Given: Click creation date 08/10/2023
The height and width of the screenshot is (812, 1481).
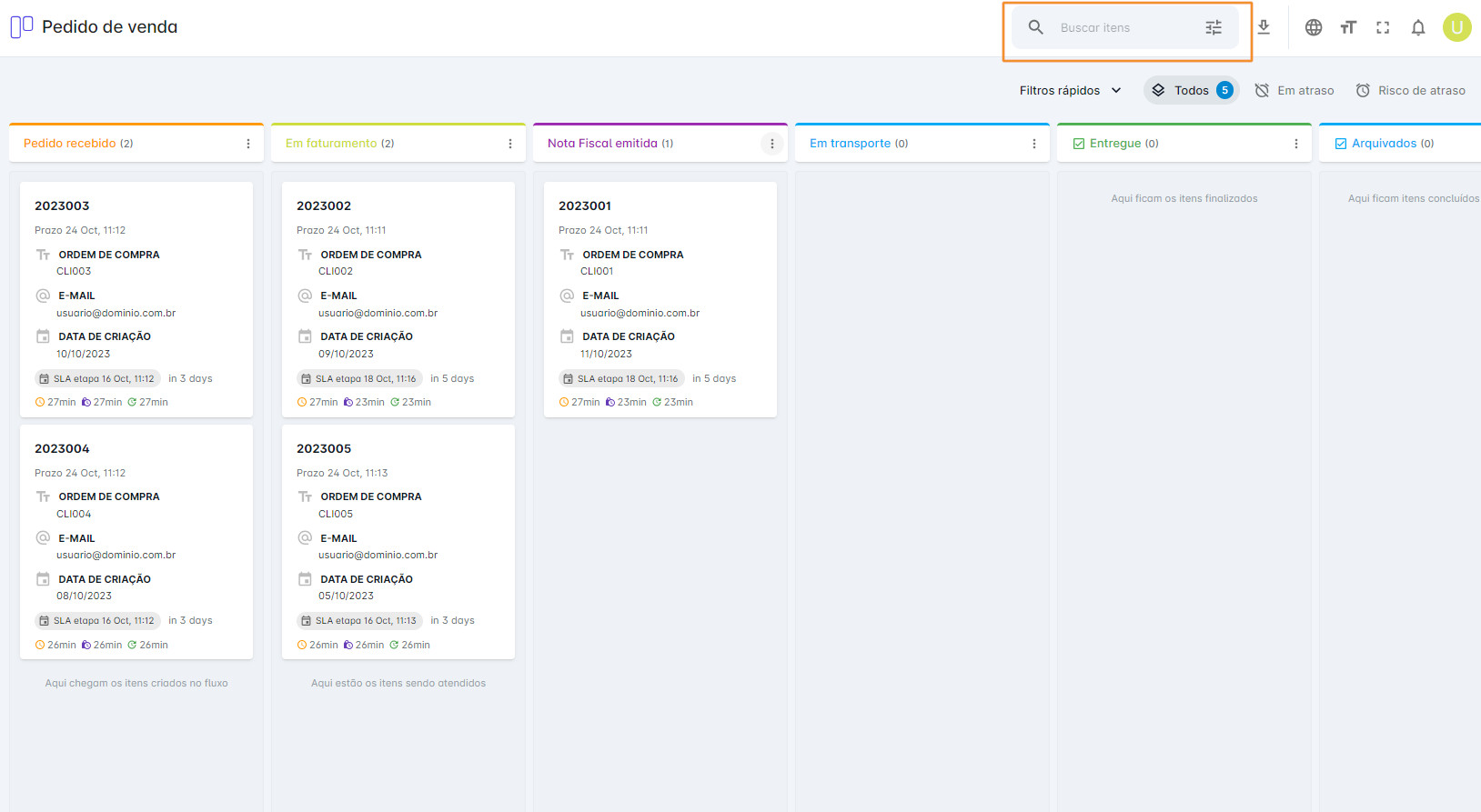Looking at the screenshot, I should (84, 596).
